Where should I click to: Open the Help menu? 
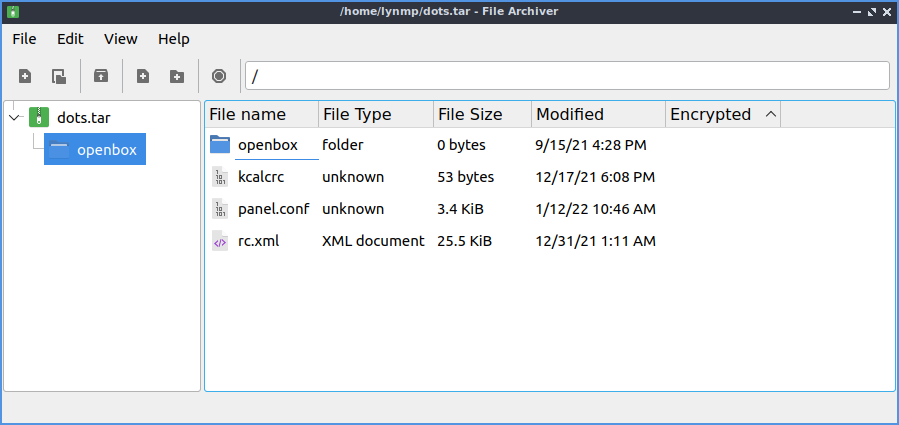pyautogui.click(x=173, y=39)
